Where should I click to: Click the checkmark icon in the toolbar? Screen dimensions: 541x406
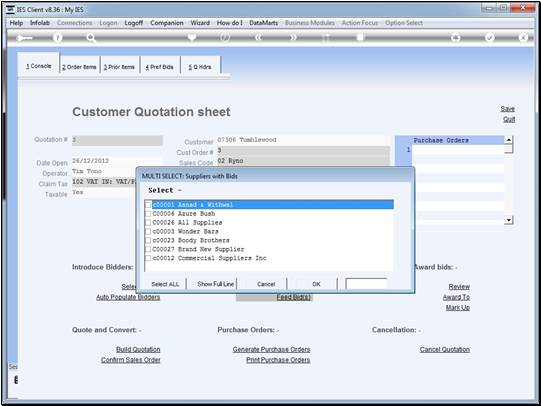pyautogui.click(x=490, y=37)
